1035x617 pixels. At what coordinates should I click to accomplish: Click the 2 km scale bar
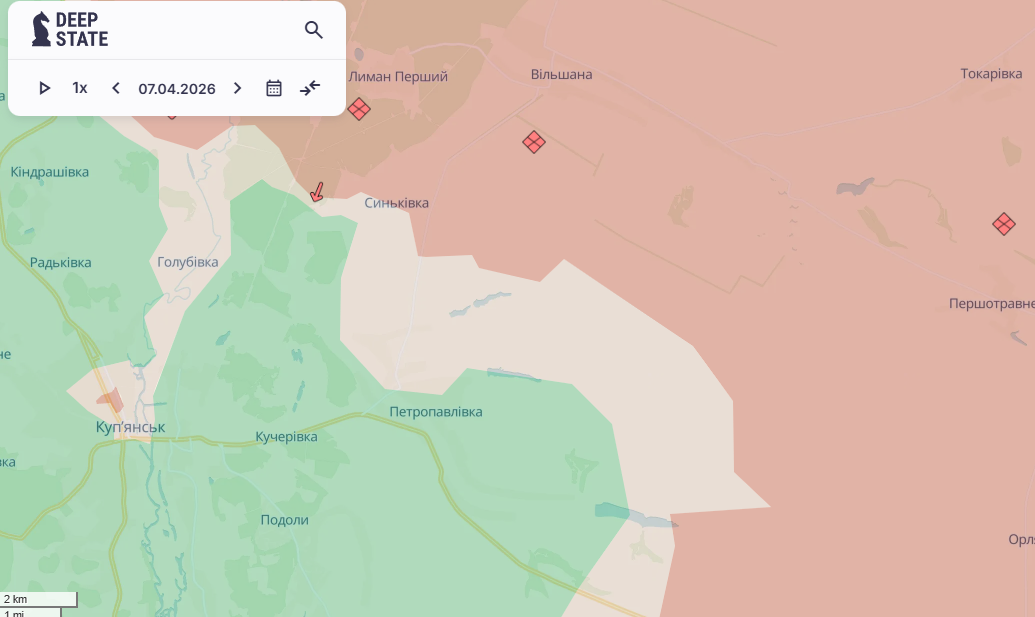39,599
